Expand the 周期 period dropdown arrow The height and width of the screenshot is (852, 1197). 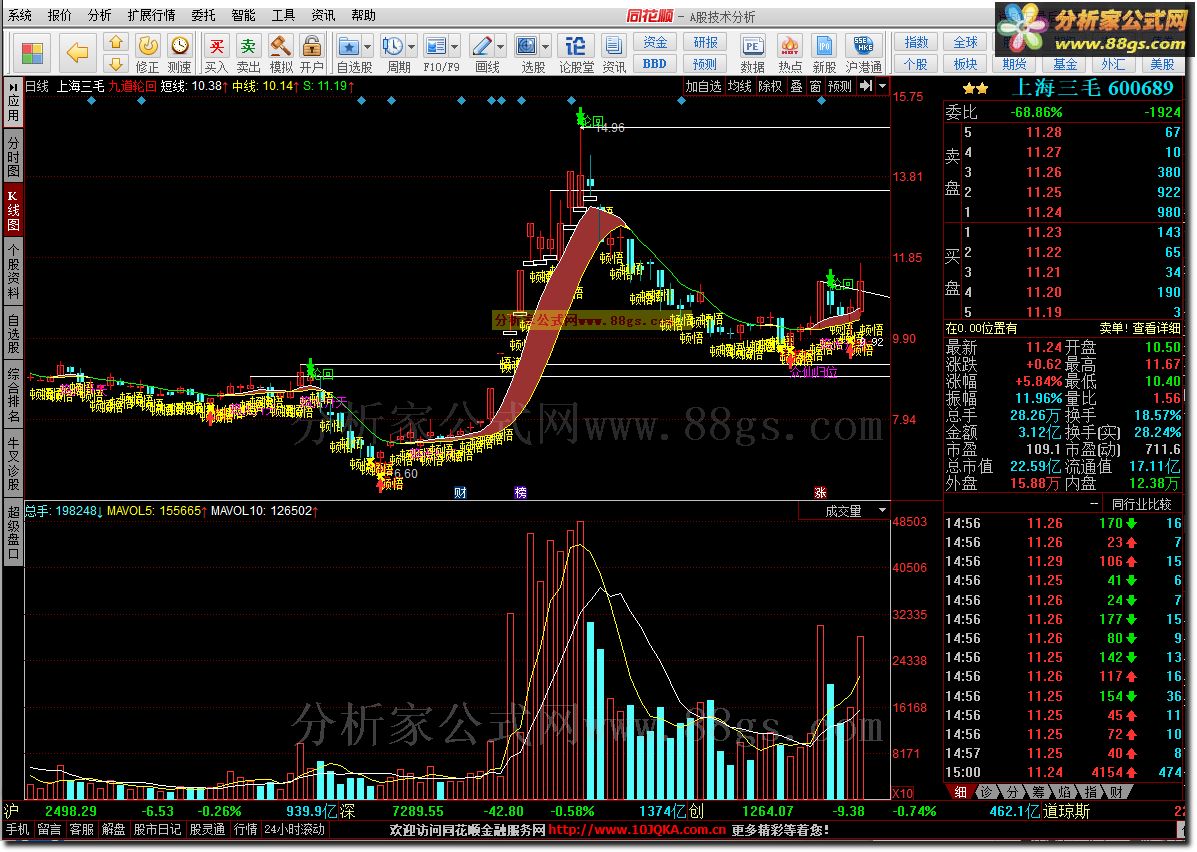coord(412,47)
